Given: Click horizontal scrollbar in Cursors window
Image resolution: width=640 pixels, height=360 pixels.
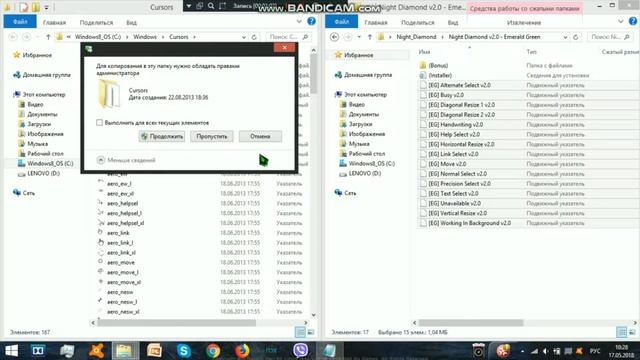Looking at the screenshot, I should point(177,322).
